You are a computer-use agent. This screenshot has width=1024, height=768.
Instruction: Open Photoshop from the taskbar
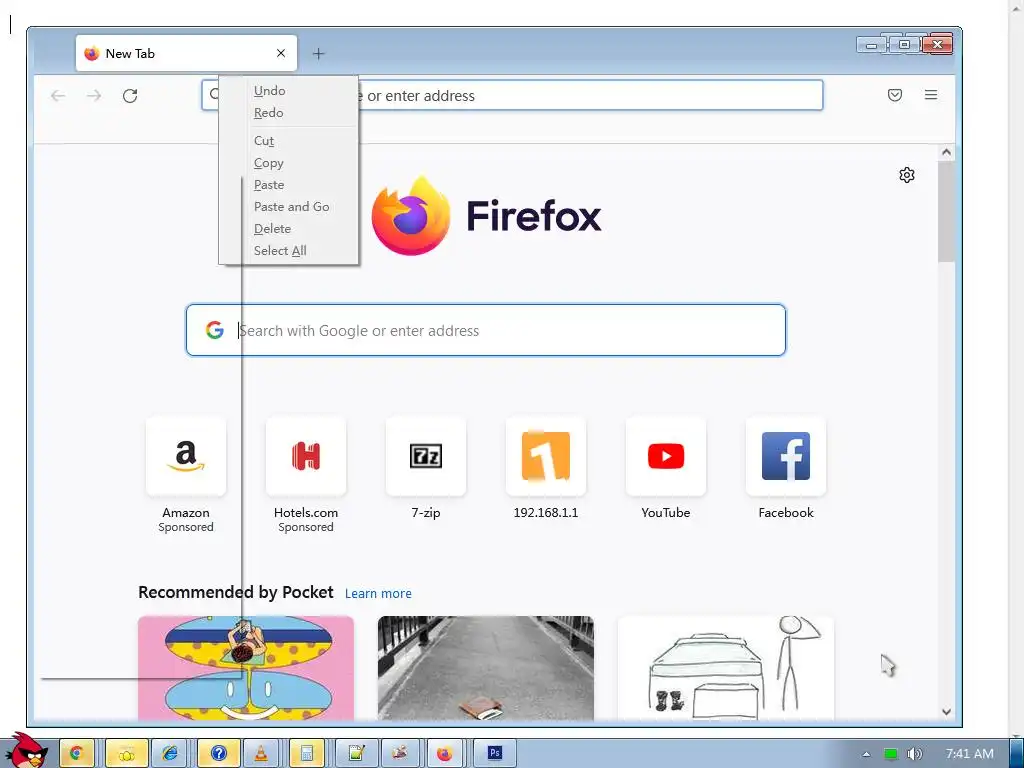pyautogui.click(x=494, y=754)
